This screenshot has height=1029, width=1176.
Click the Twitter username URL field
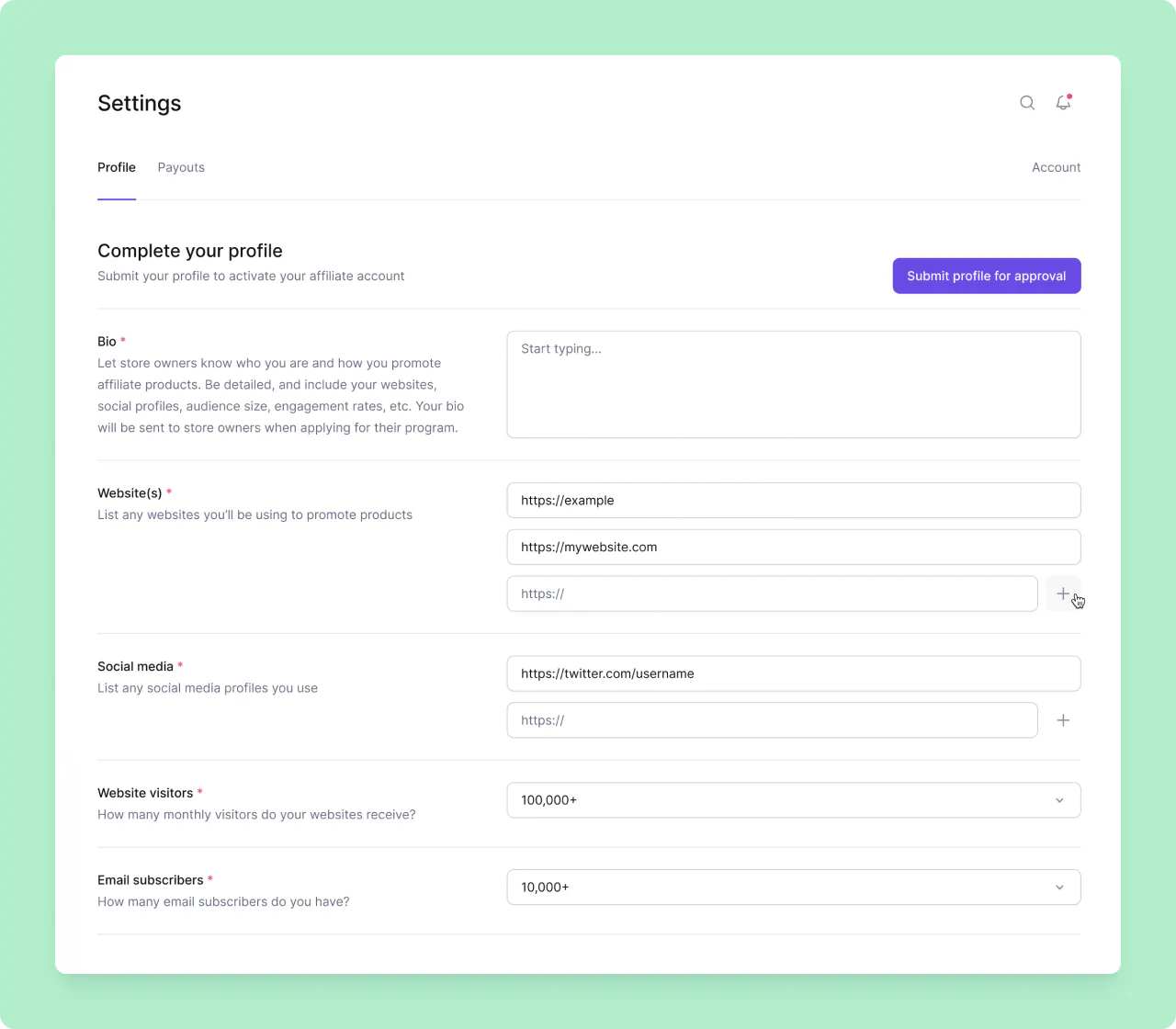[793, 673]
